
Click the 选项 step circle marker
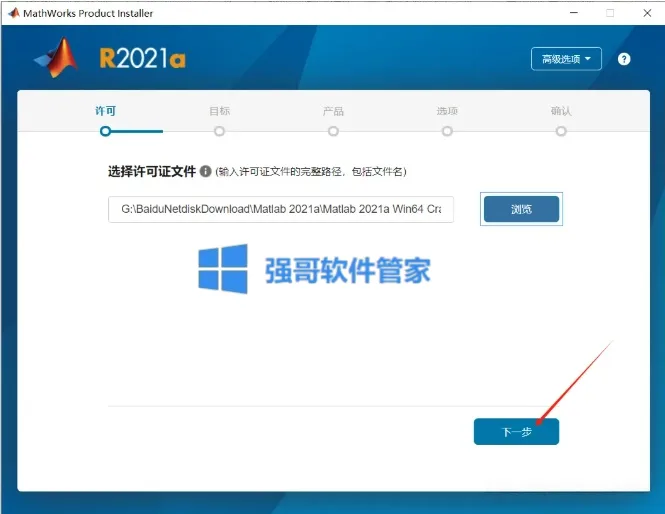coord(447,131)
